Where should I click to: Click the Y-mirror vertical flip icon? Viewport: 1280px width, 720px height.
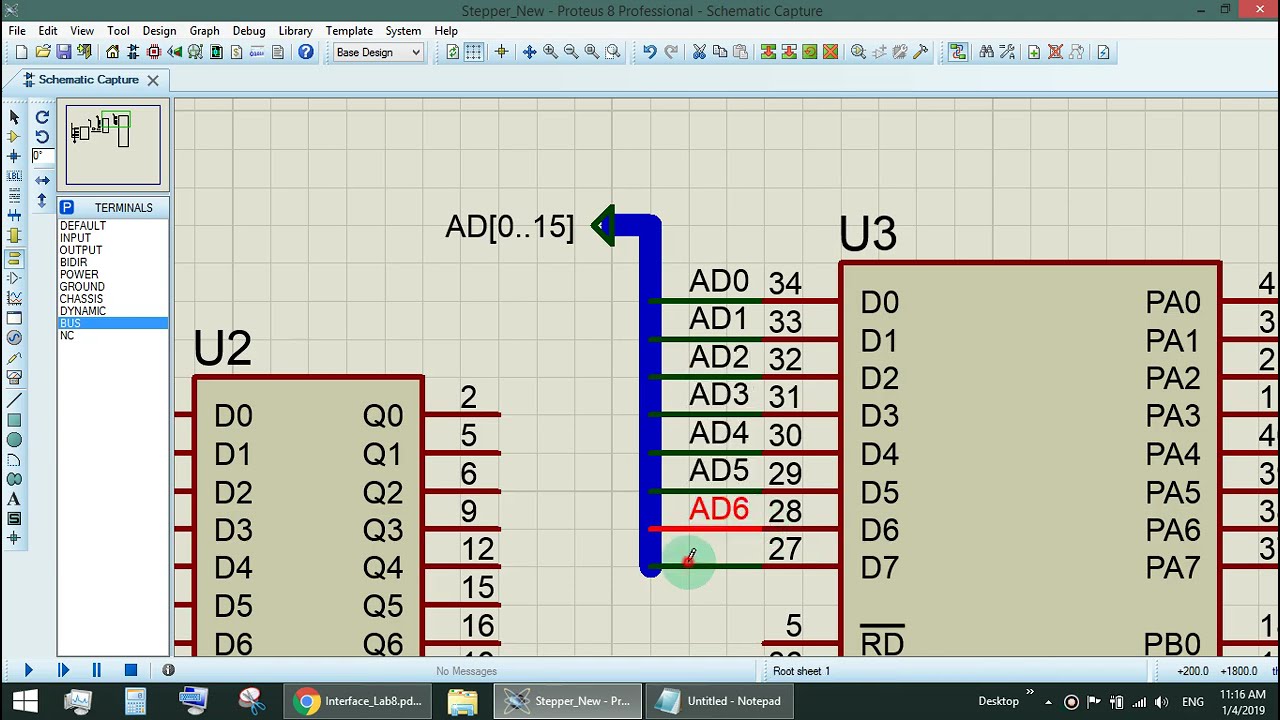pyautogui.click(x=42, y=200)
